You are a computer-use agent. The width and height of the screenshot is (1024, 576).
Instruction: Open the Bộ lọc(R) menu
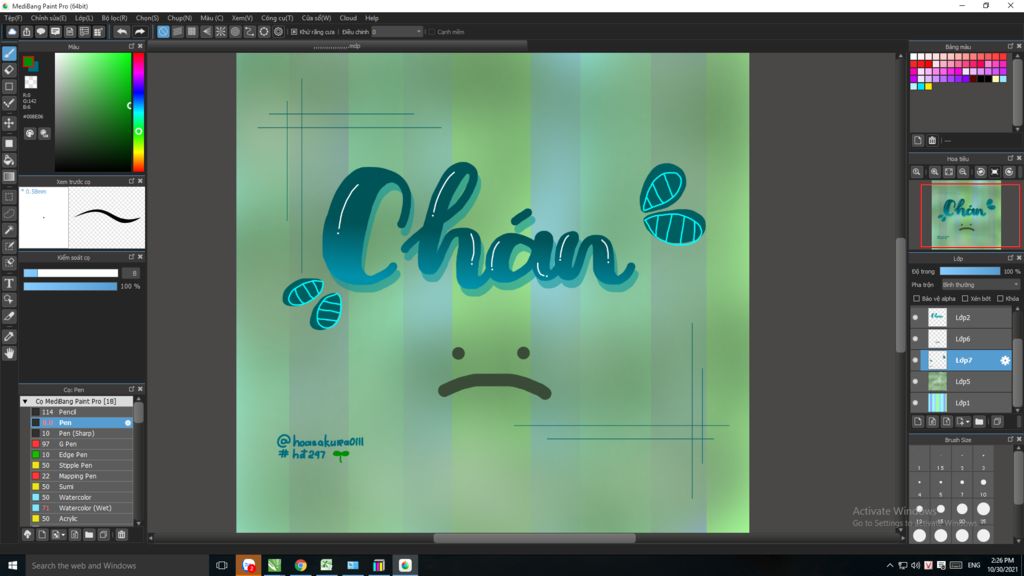tap(114, 18)
